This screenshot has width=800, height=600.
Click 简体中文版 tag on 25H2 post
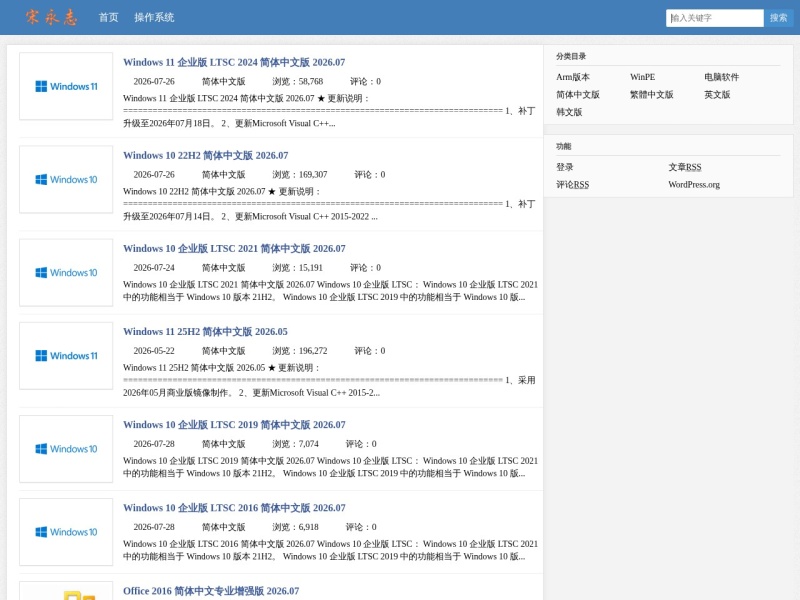pos(223,351)
